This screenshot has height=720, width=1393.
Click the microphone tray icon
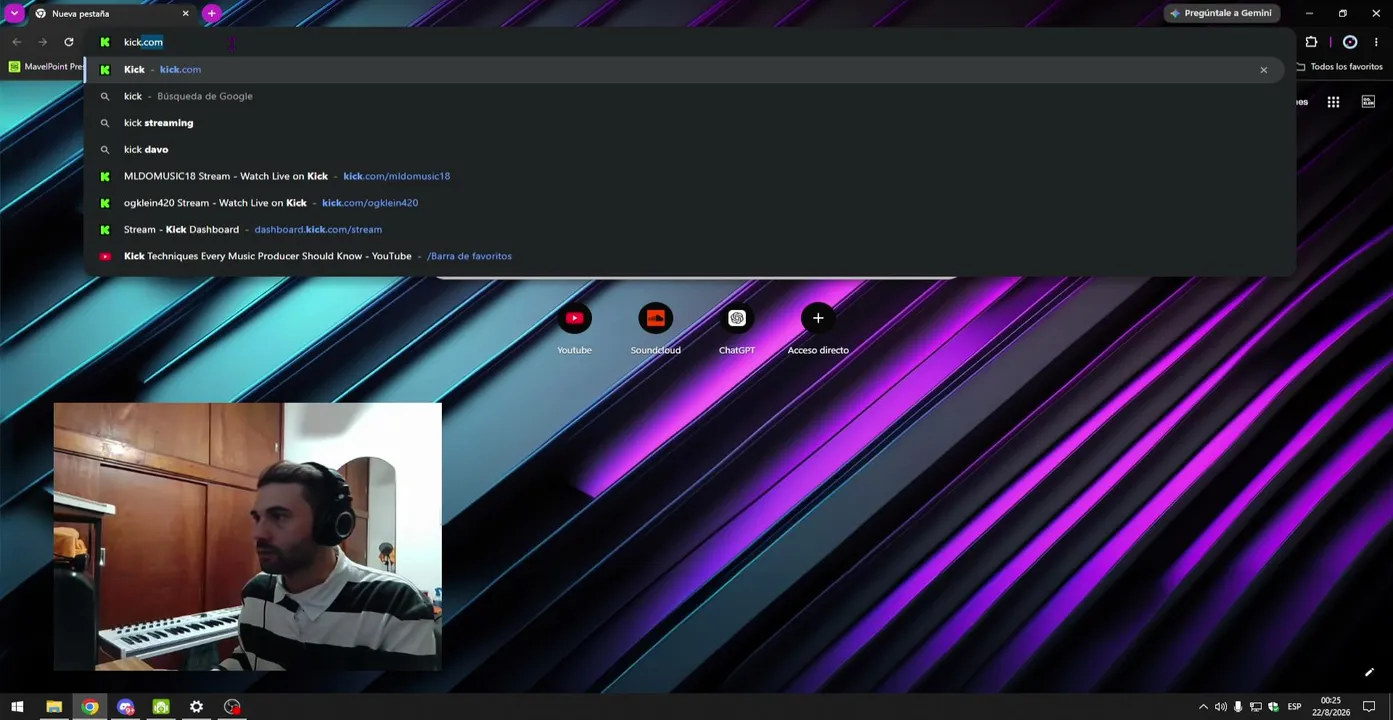(x=1238, y=707)
